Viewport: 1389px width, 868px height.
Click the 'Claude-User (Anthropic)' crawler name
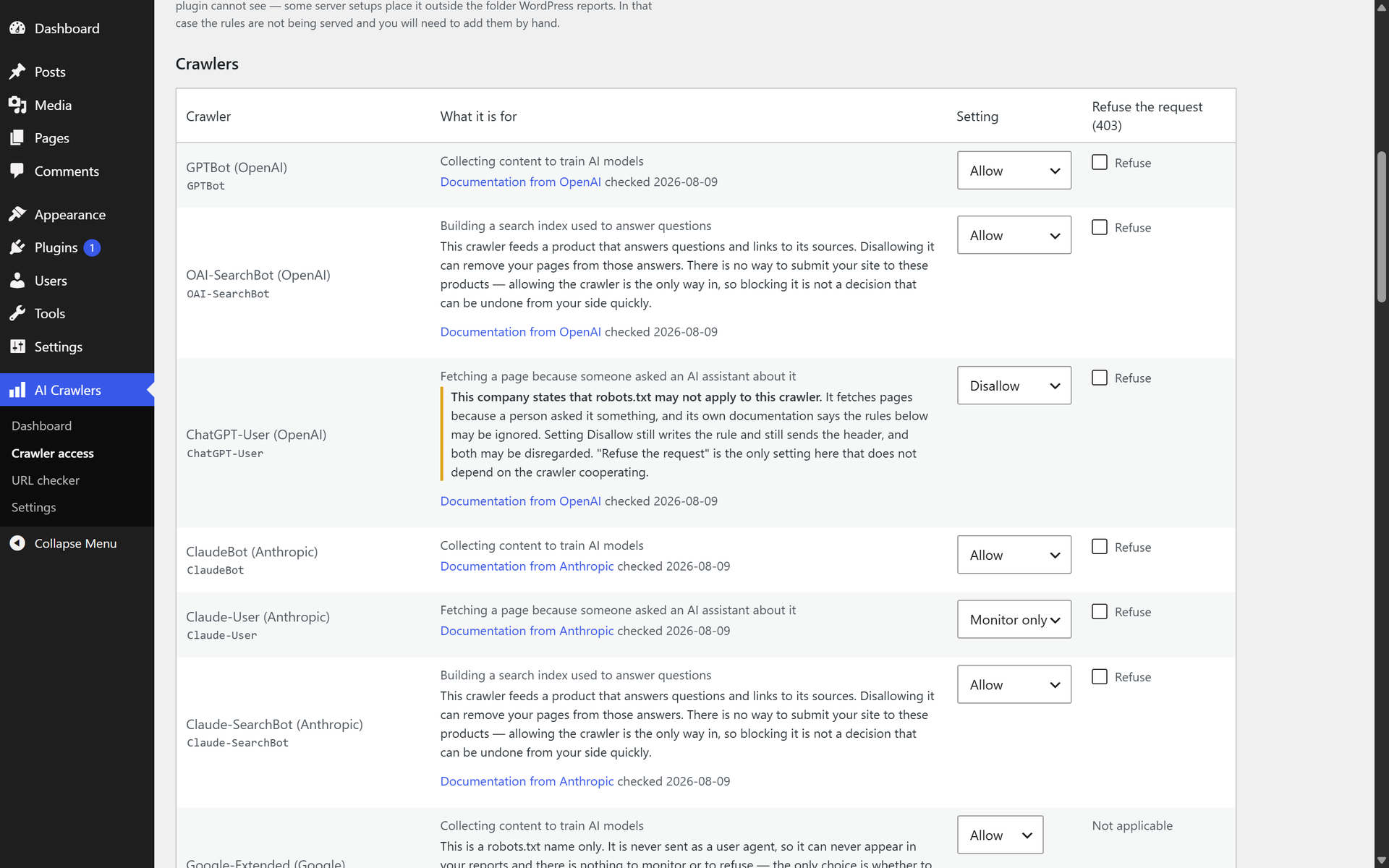click(258, 616)
